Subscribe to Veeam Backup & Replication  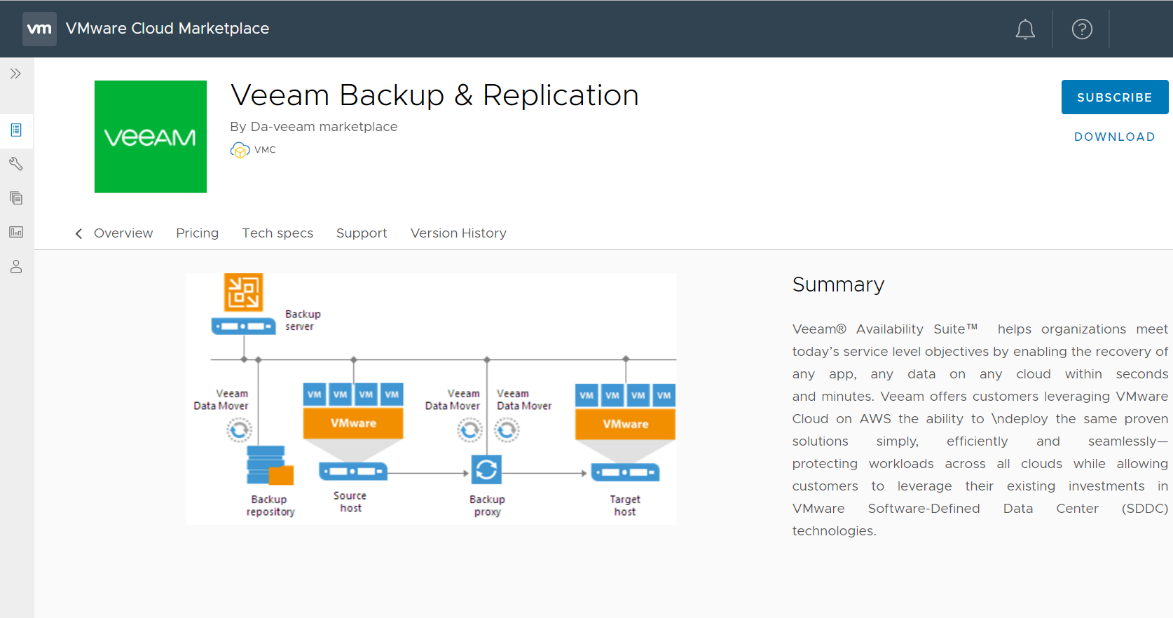pos(1115,97)
